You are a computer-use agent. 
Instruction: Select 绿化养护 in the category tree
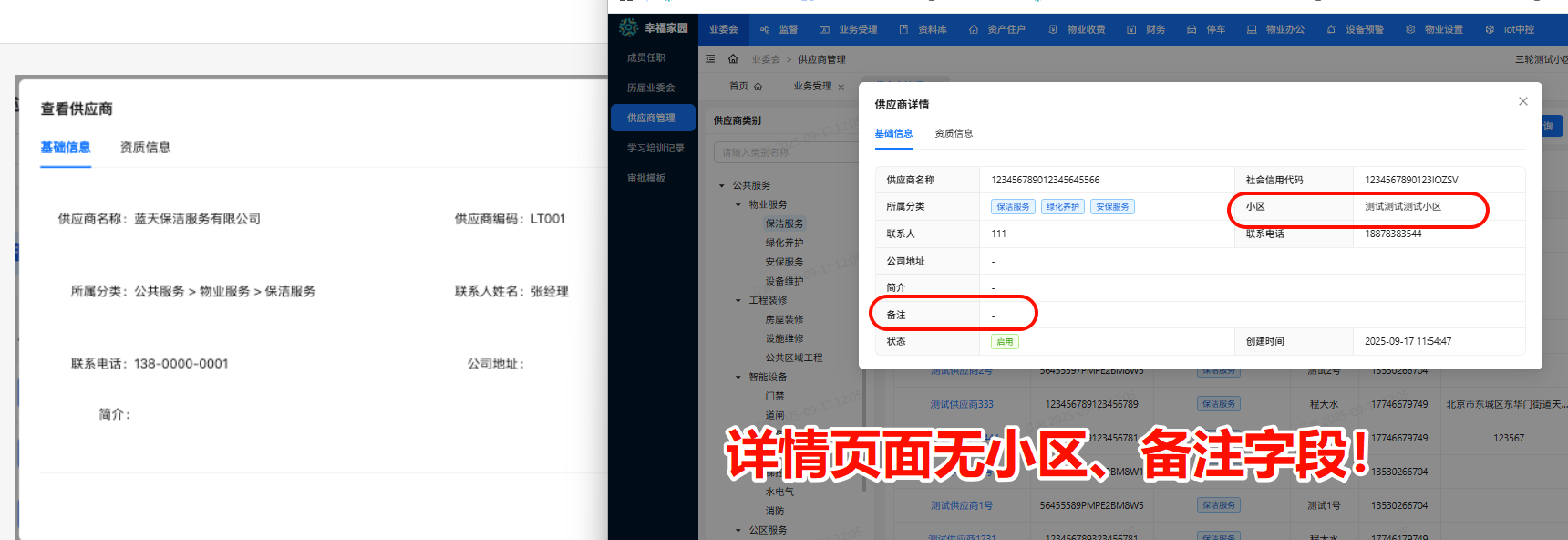pyautogui.click(x=784, y=243)
